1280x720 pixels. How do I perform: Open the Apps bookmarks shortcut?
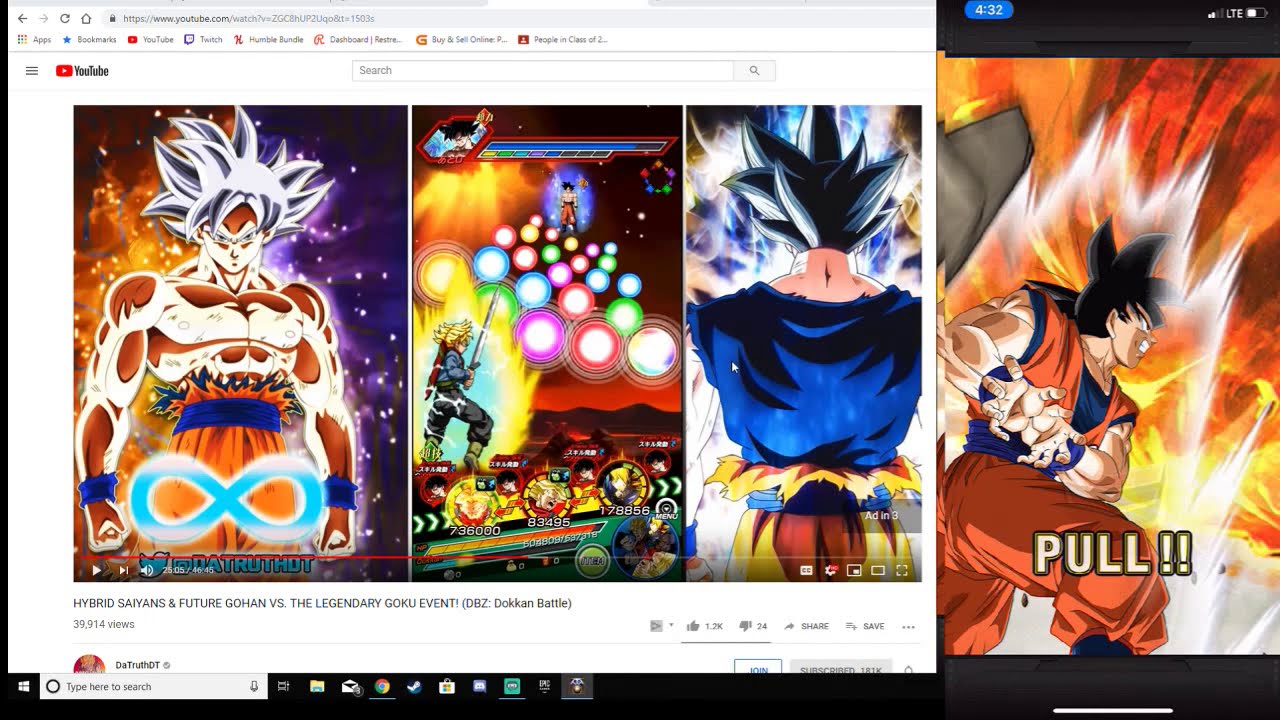[x=34, y=40]
